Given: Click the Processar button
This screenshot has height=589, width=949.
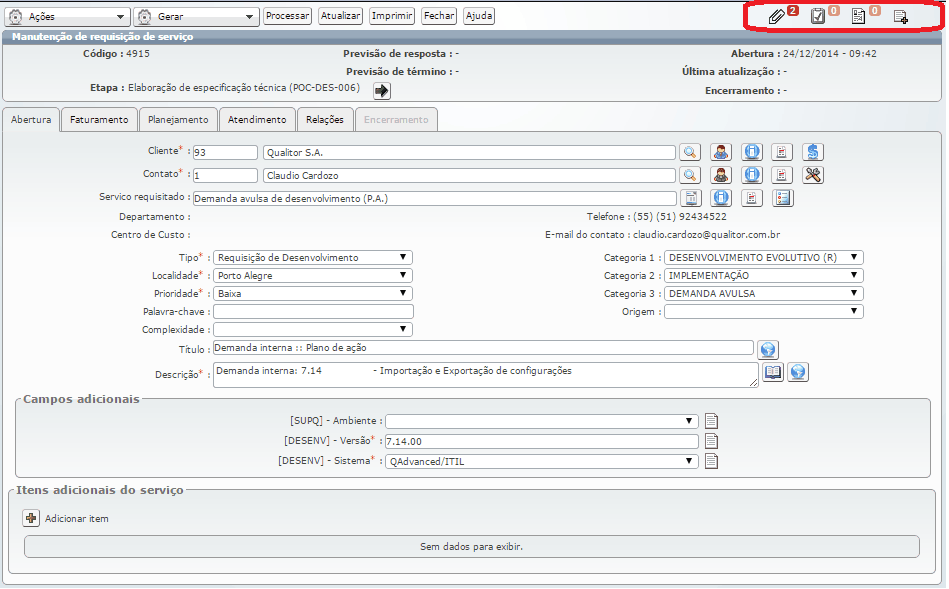Looking at the screenshot, I should click(288, 16).
